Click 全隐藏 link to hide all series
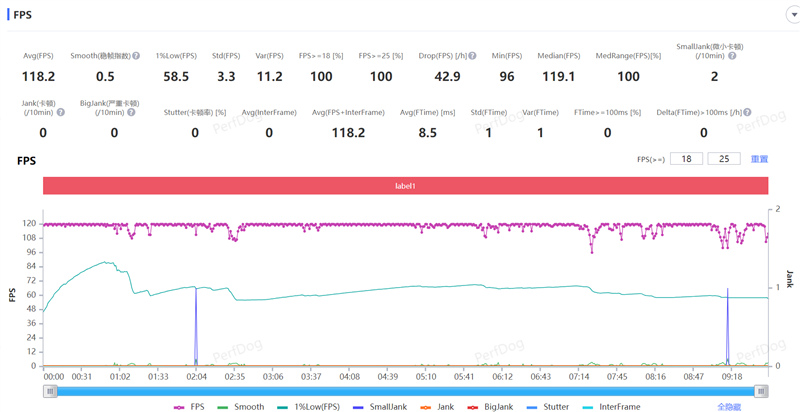Viewport: 800px width, 412px height. [729, 407]
